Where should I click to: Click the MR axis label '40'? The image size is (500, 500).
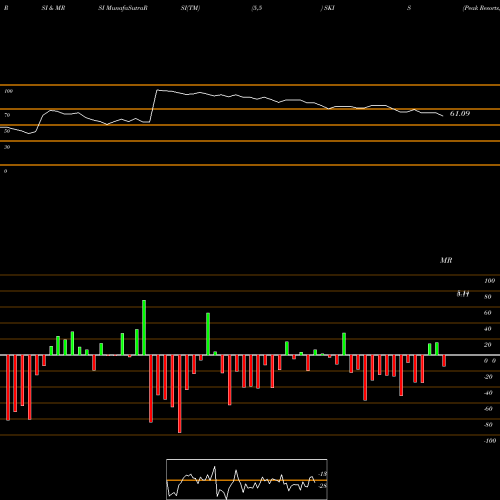(488, 329)
